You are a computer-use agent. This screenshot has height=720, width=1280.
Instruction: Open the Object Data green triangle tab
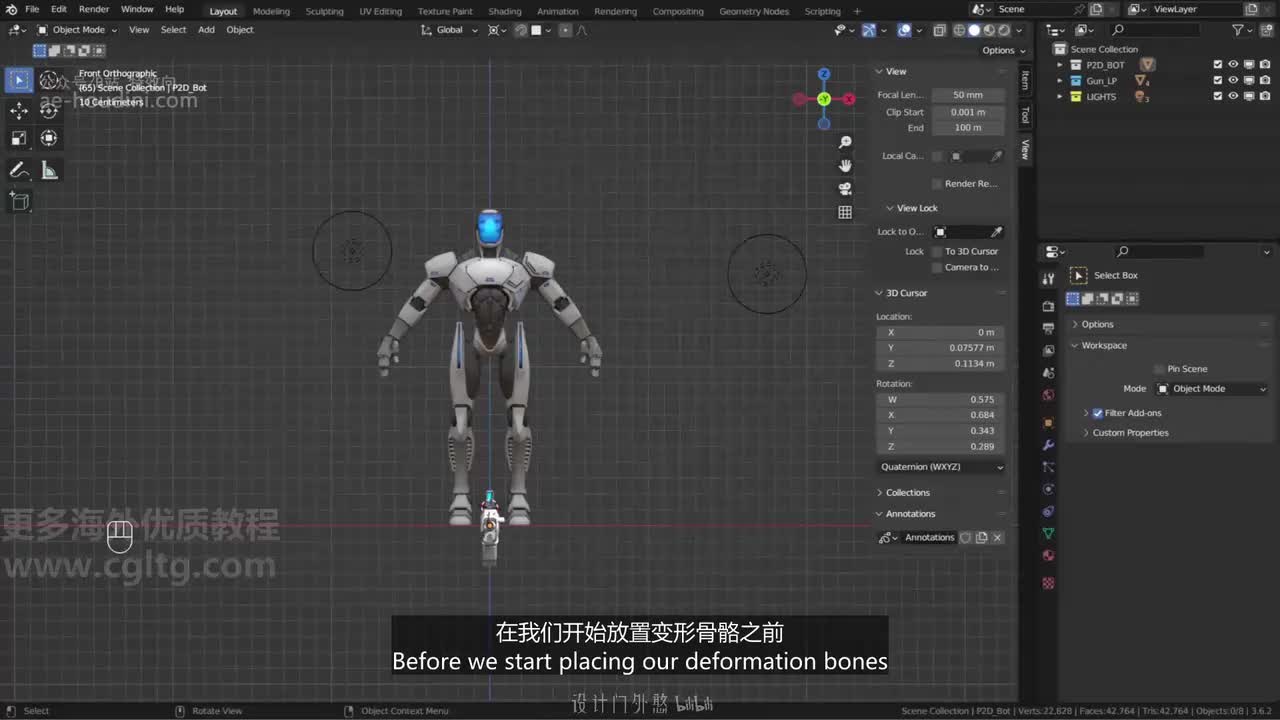pos(1048,534)
